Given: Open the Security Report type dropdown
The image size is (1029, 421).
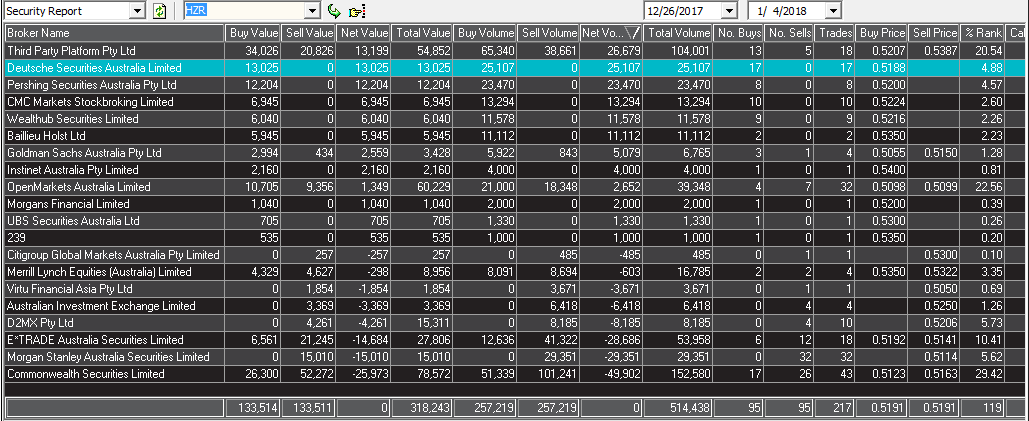Looking at the screenshot, I should coord(136,10).
